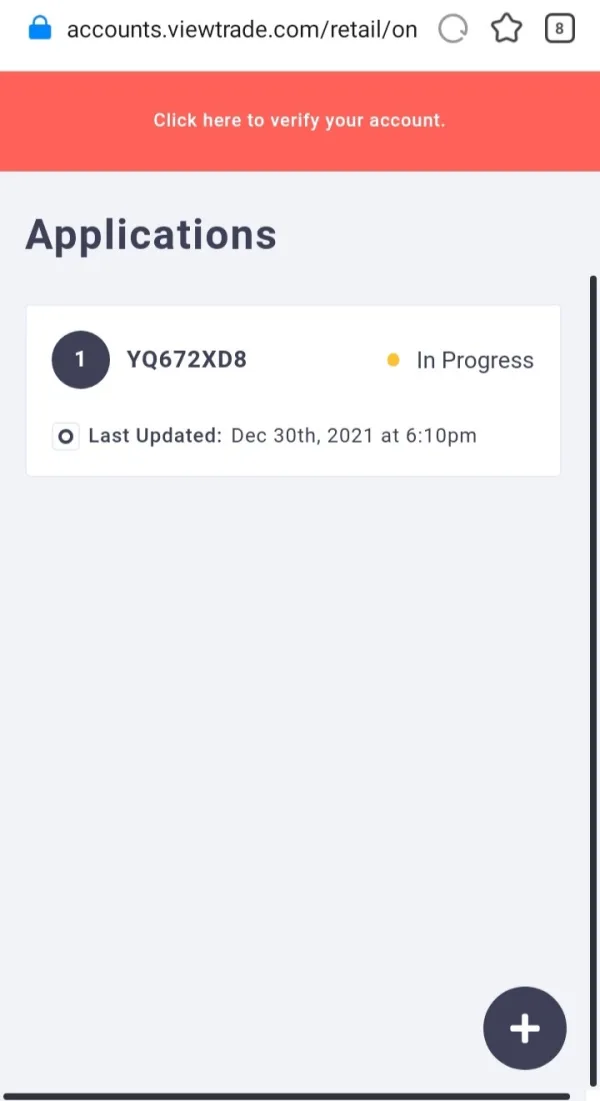This screenshot has height=1101, width=600.
Task: Click the yellow In Progress status dot
Action: (393, 360)
